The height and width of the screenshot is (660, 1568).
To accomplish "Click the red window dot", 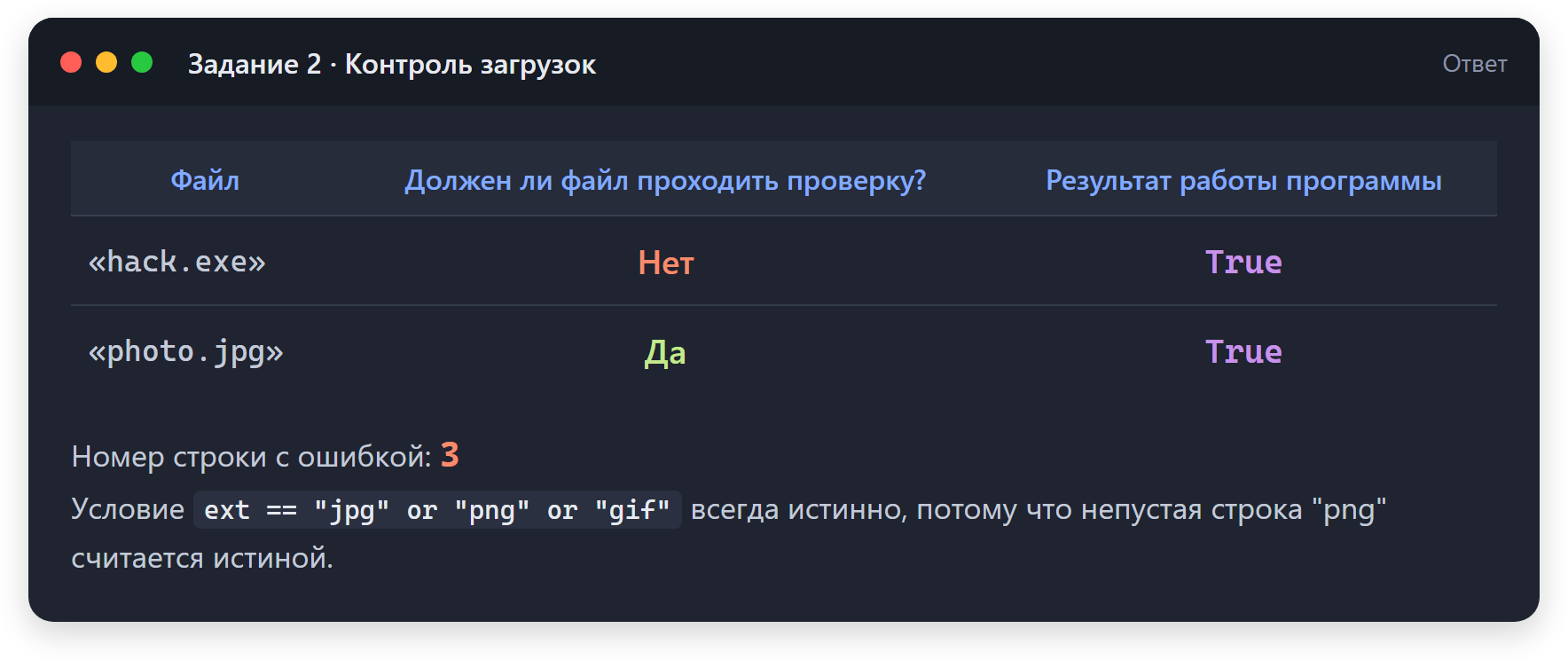I will coord(71,62).
